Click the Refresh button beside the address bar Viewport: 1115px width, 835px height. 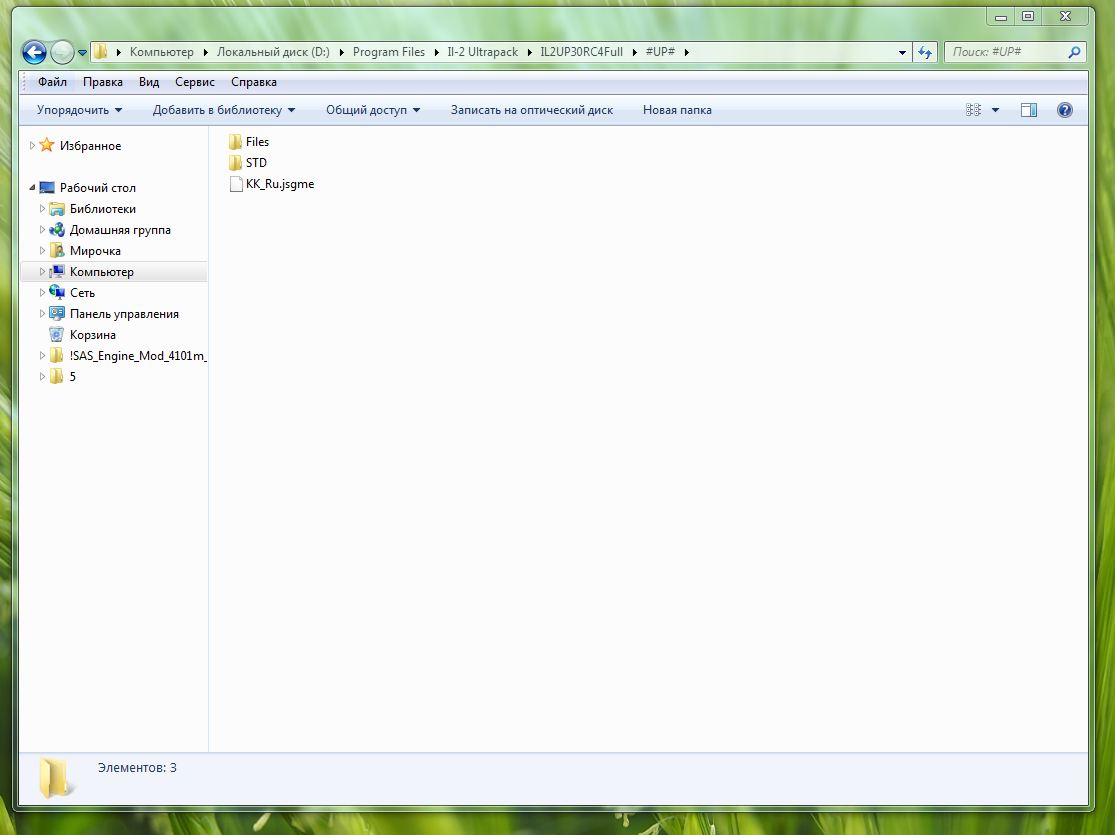coord(924,52)
